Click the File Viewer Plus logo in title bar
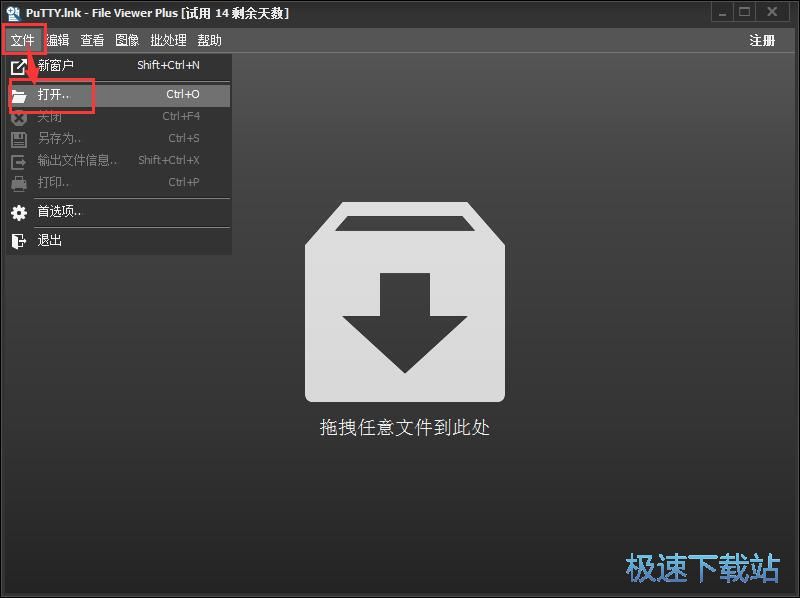 point(12,12)
